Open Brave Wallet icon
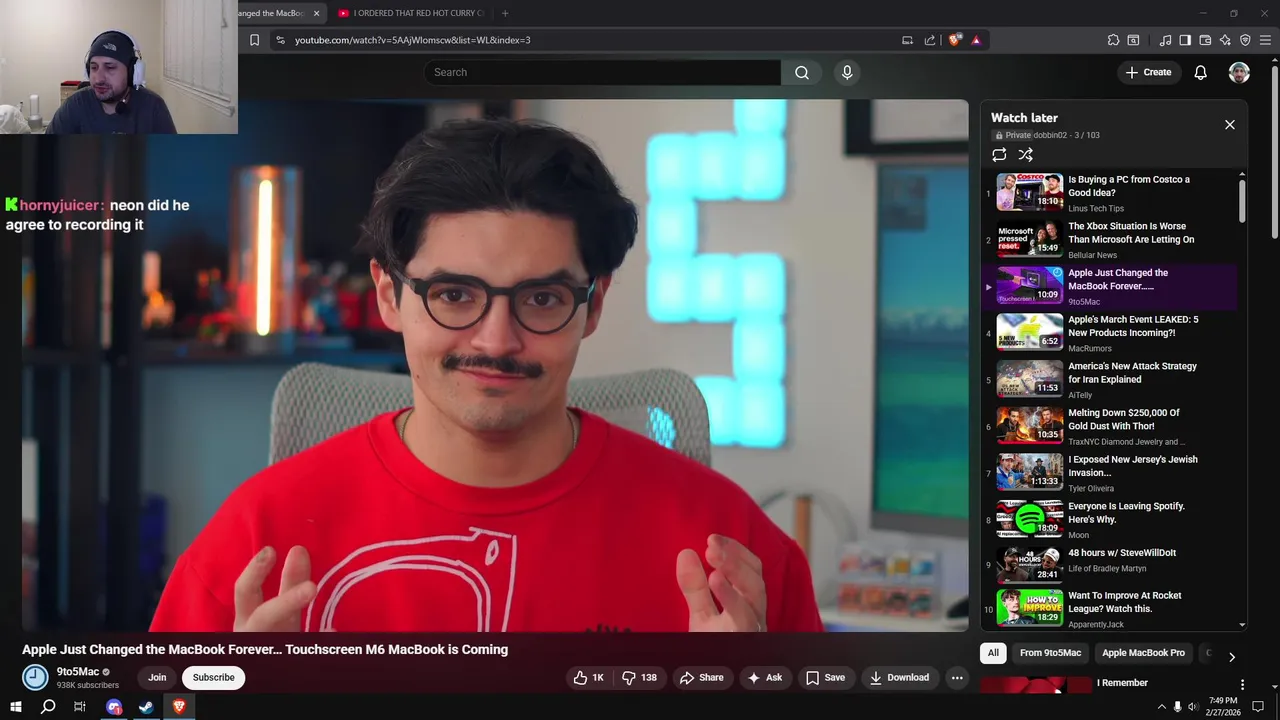This screenshot has height=720, width=1280. click(x=1205, y=40)
